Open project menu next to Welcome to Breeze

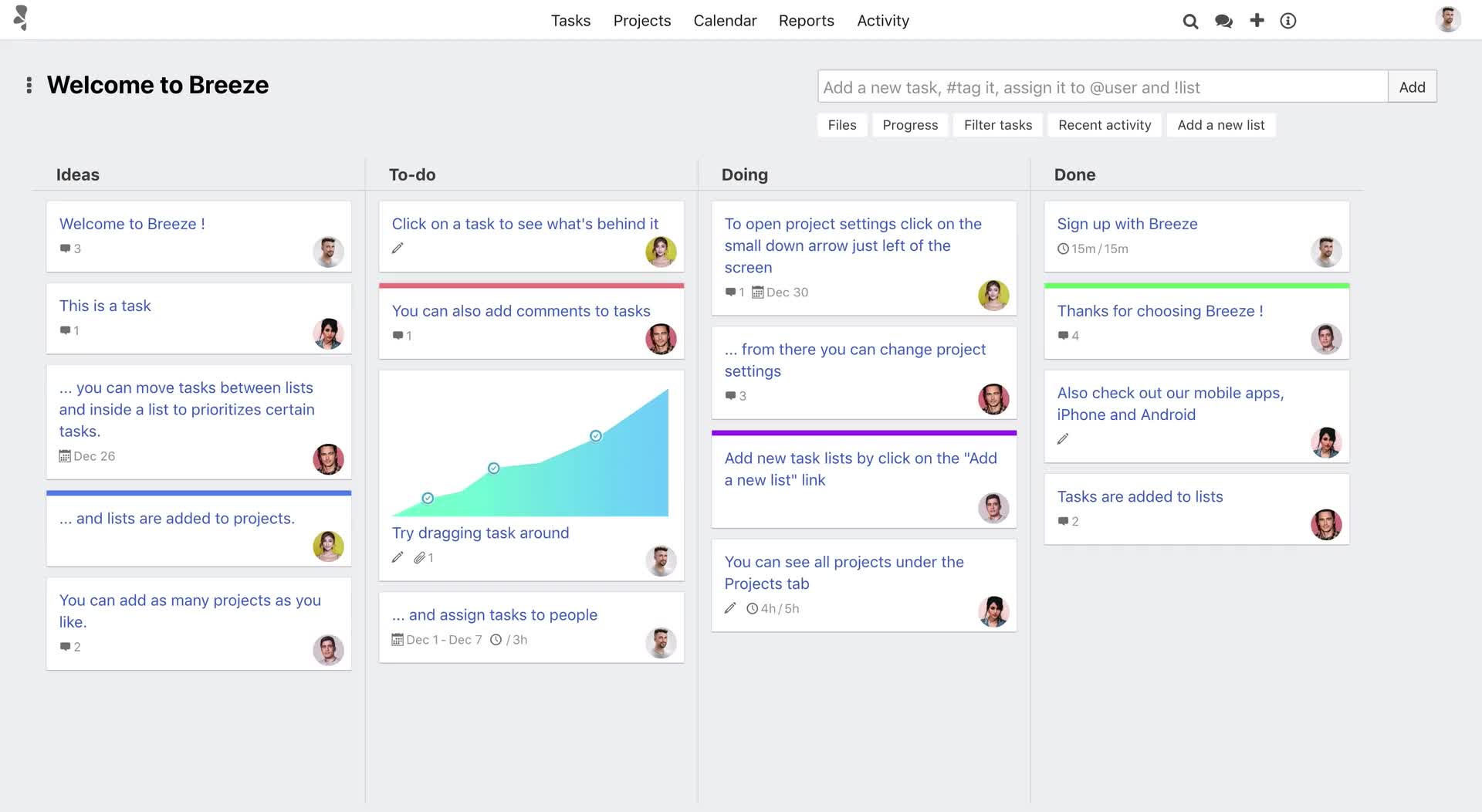29,85
